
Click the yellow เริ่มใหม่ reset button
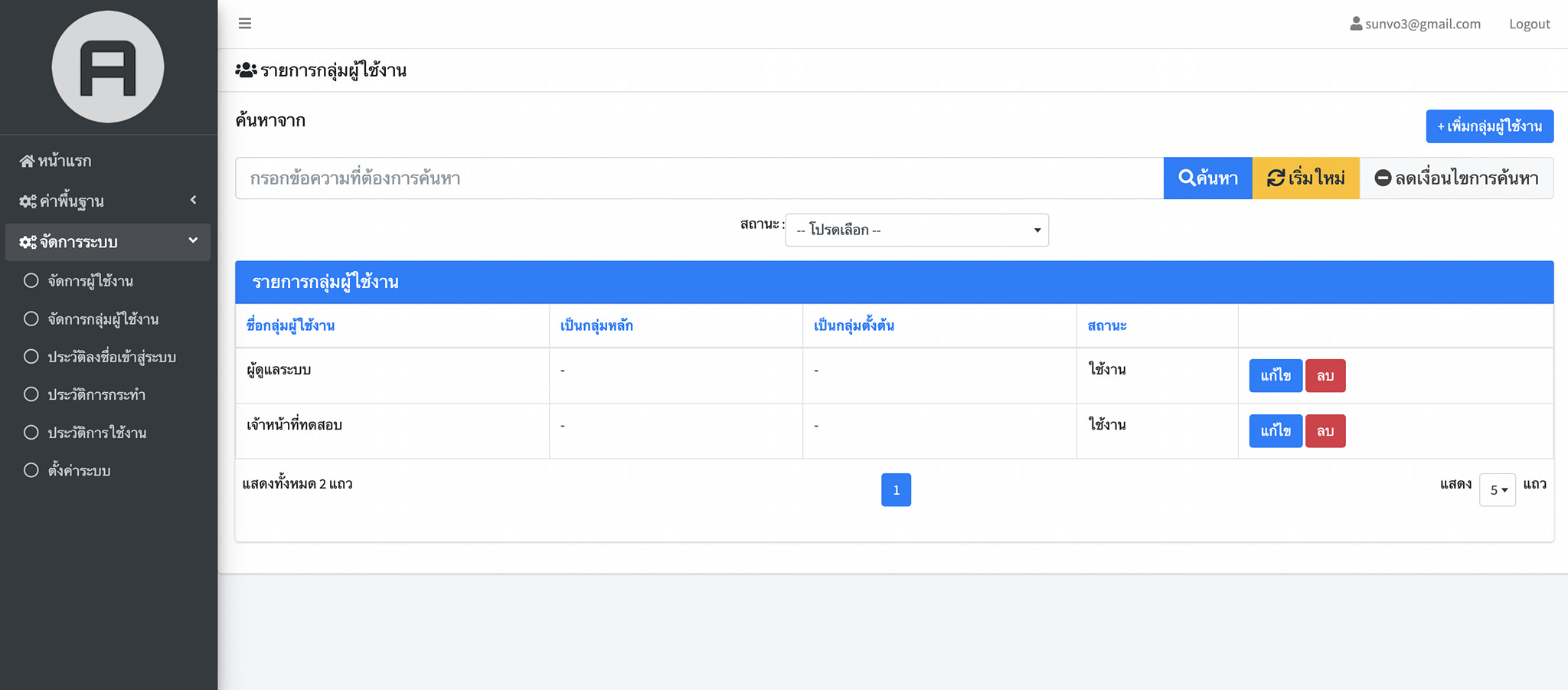coord(1305,178)
